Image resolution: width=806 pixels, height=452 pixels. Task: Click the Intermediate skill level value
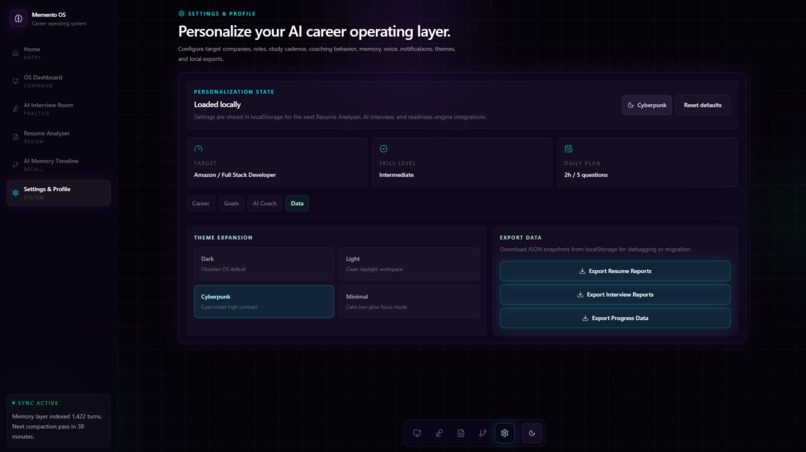coord(396,175)
